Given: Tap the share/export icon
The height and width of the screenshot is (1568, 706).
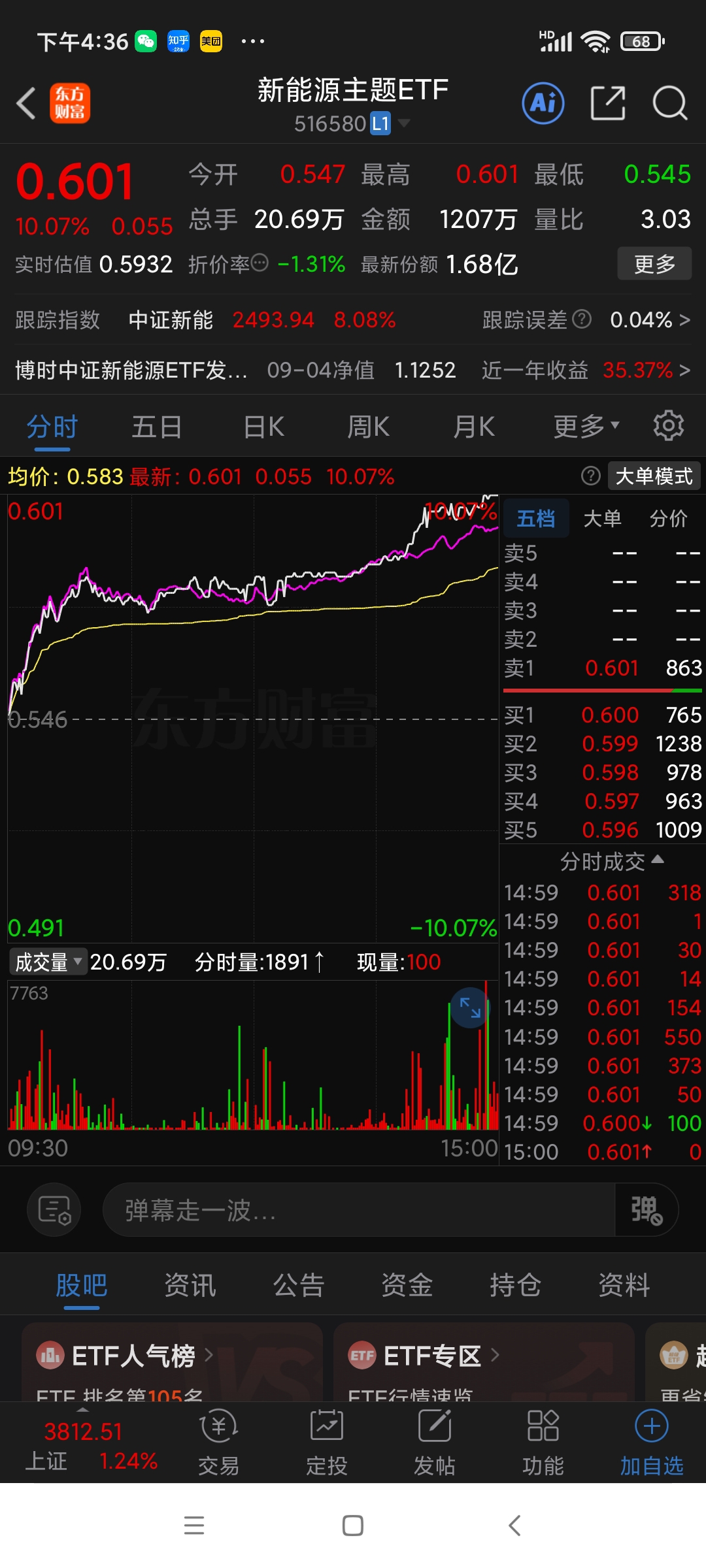Looking at the screenshot, I should tap(608, 103).
